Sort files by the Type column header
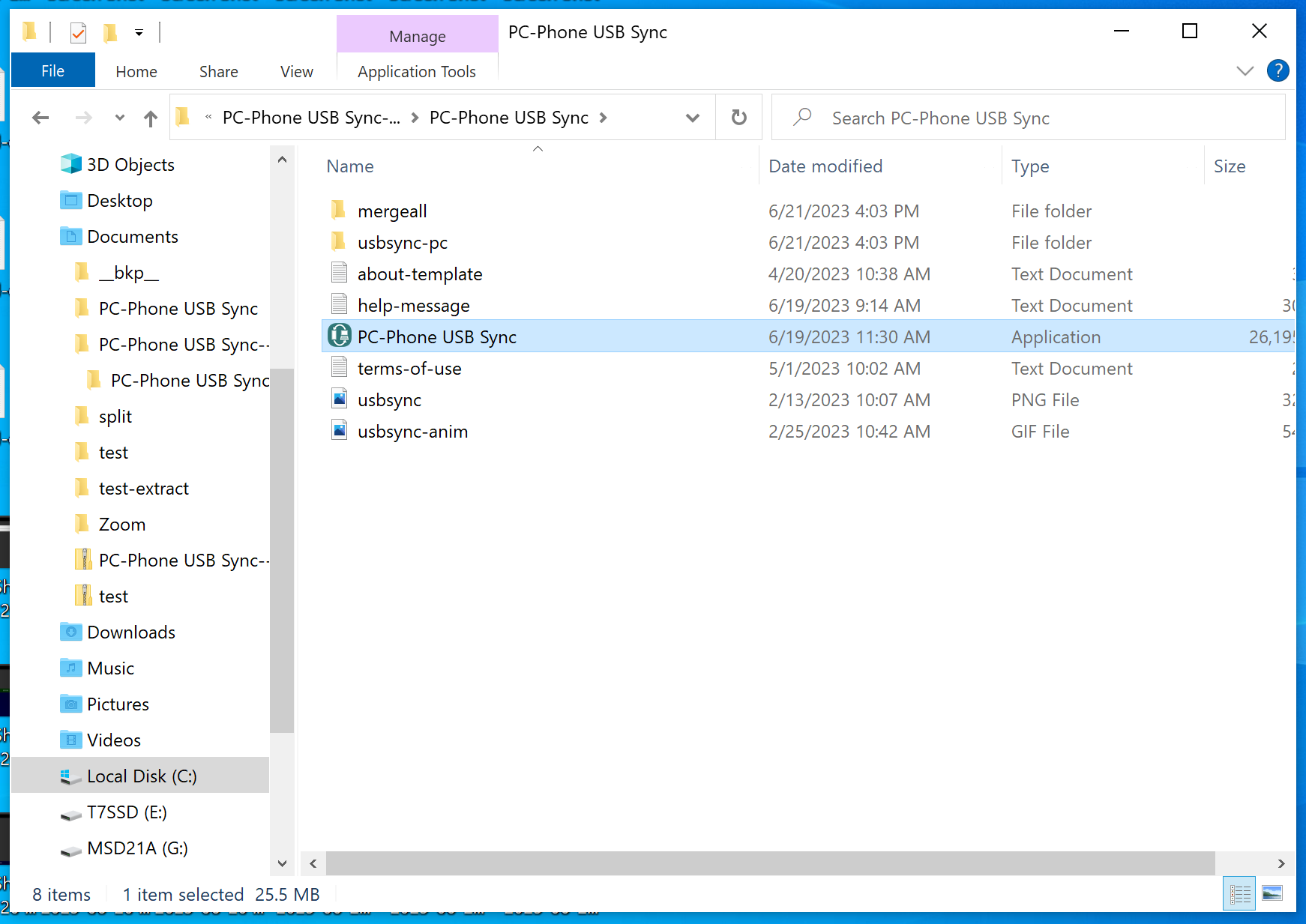This screenshot has height=924, width=1306. 1029,166
